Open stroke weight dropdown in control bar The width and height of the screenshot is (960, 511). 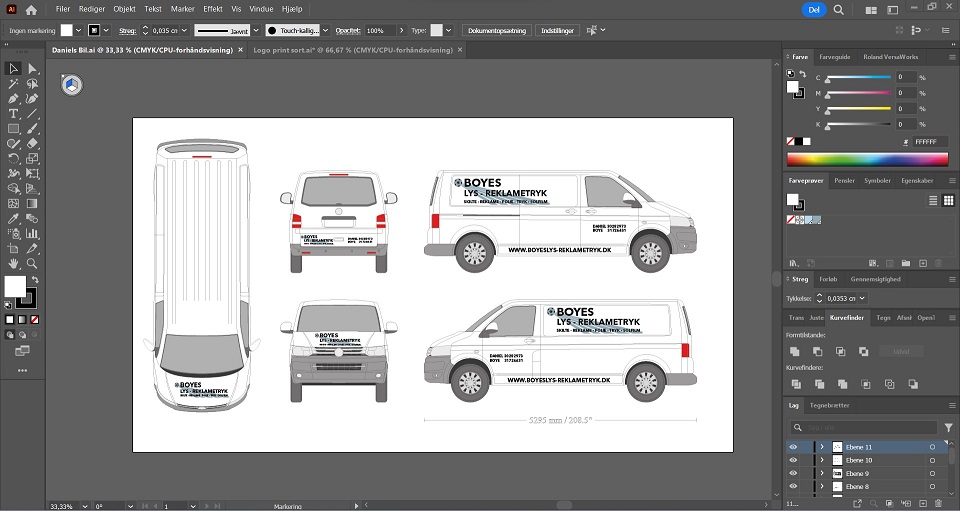pos(184,31)
